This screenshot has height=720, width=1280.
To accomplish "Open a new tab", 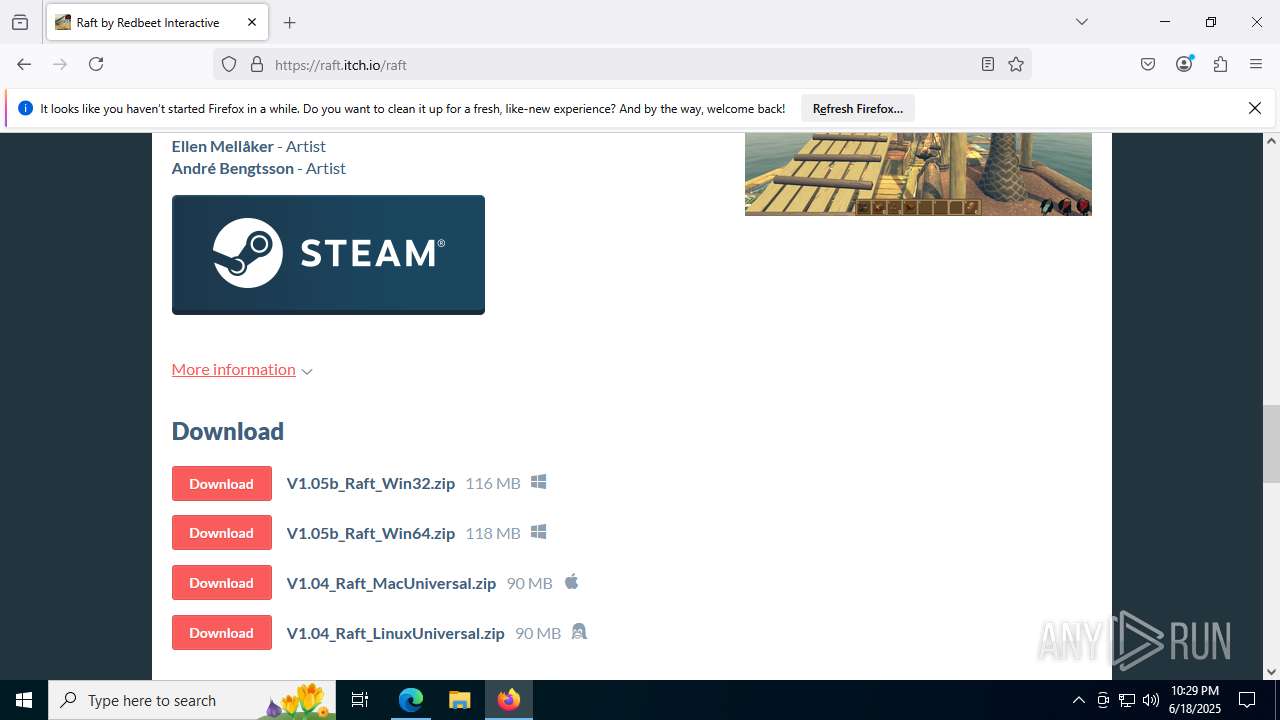I will tap(290, 22).
